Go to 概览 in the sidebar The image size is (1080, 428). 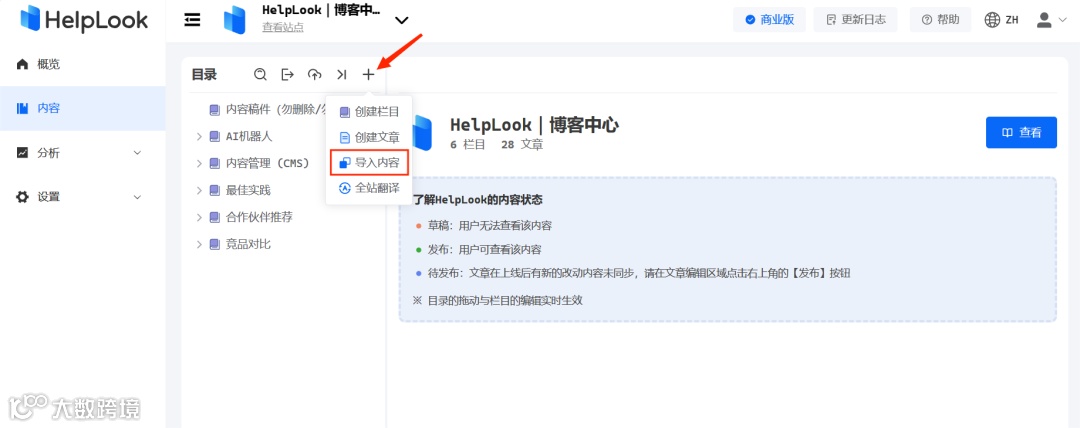click(83, 64)
